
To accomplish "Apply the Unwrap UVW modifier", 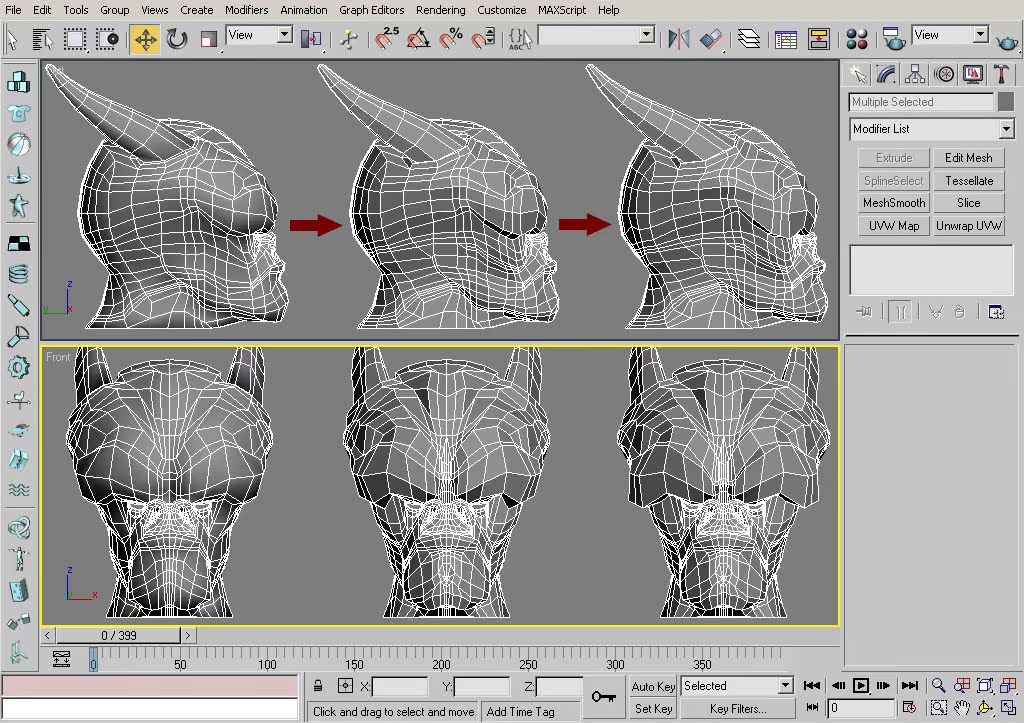I will (968, 226).
